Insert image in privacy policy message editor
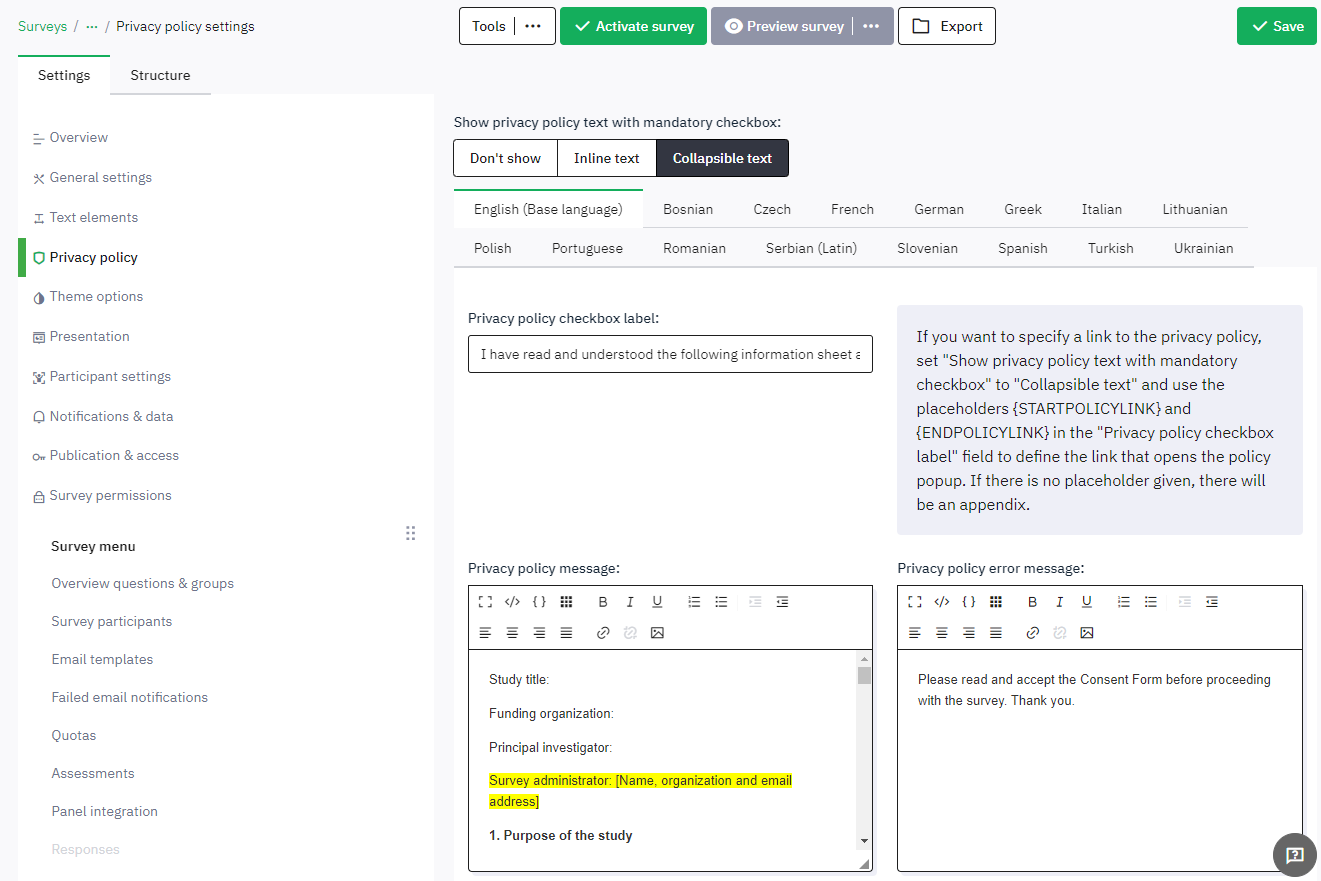The width and height of the screenshot is (1321, 881). [x=657, y=633]
